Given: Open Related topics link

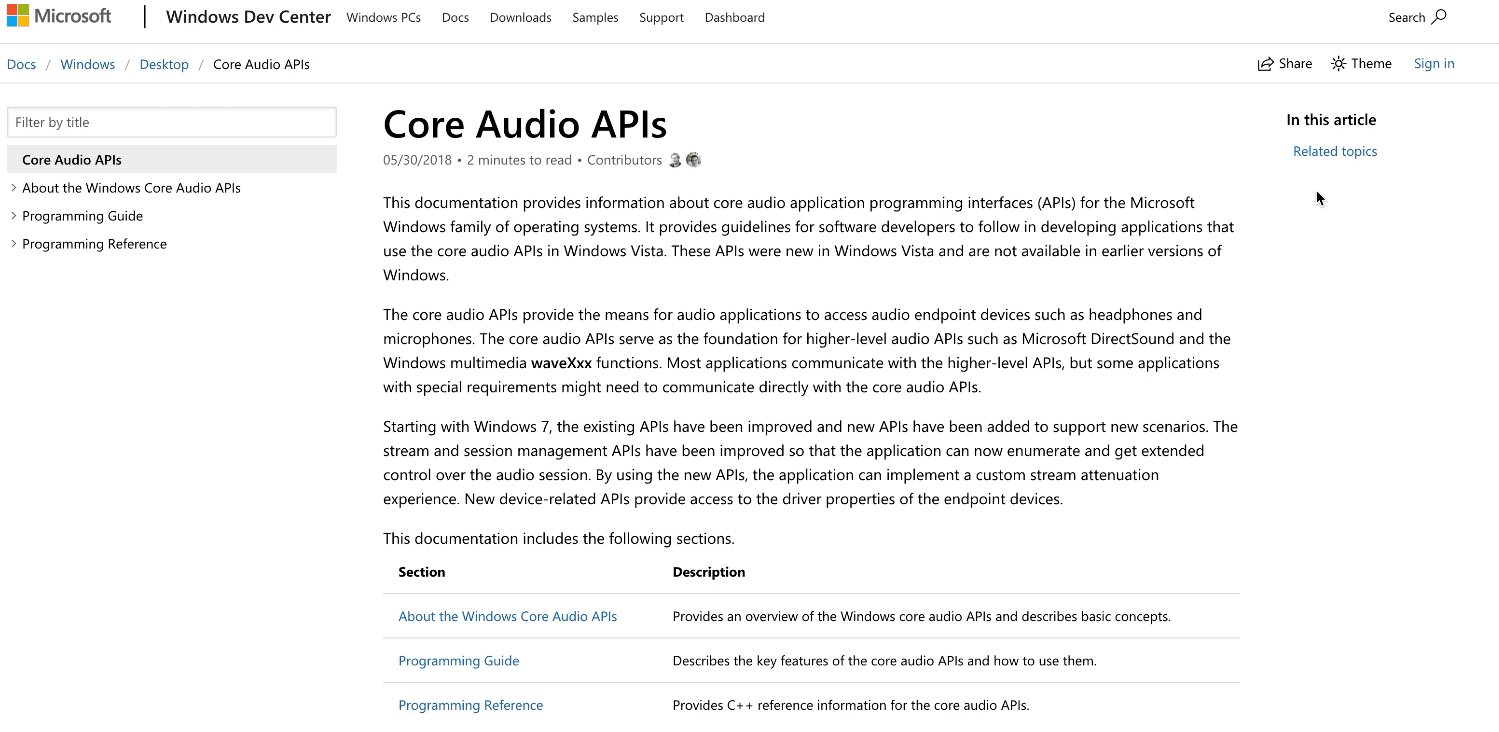Looking at the screenshot, I should point(1334,150).
